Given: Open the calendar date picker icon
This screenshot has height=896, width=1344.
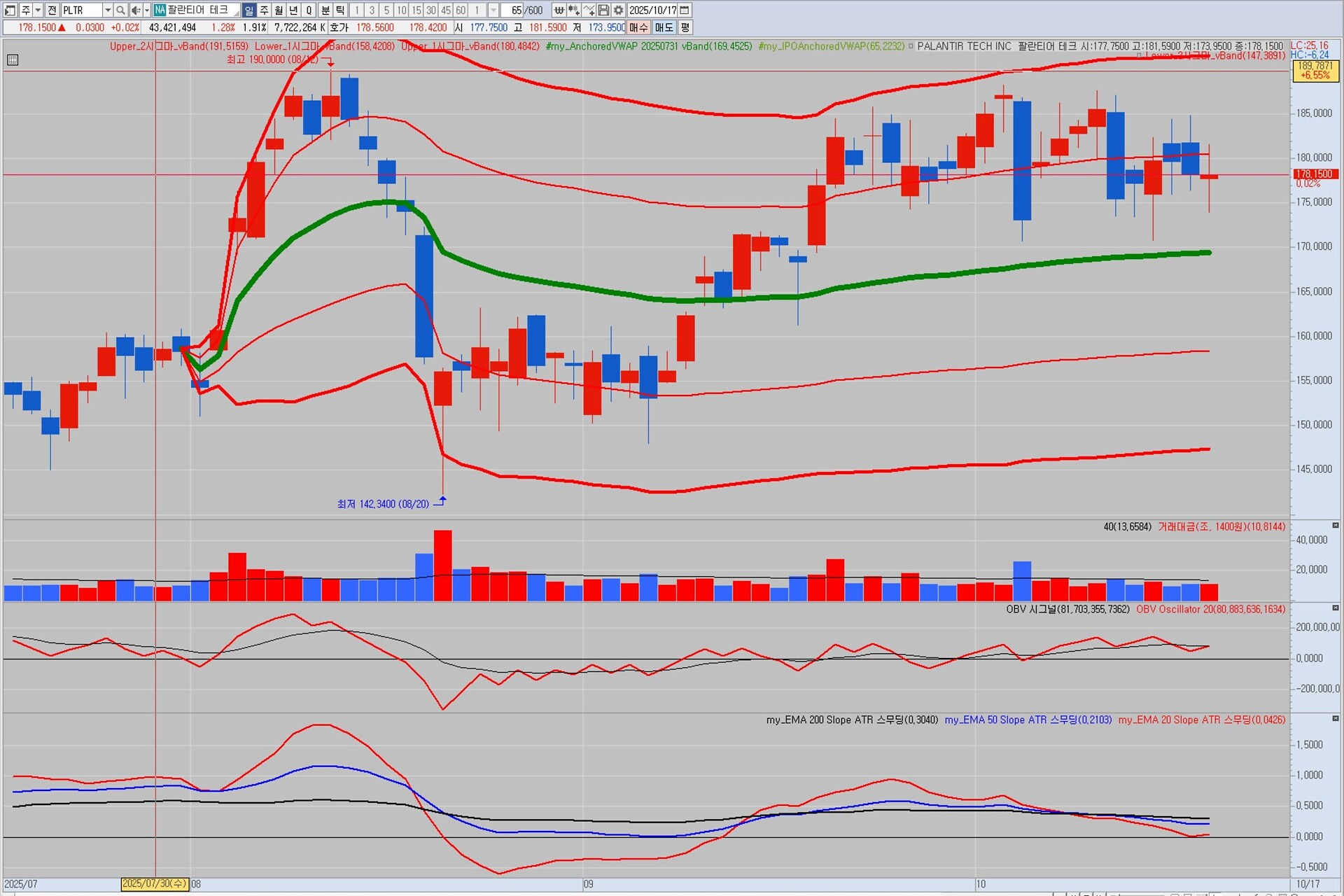Looking at the screenshot, I should click(685, 10).
